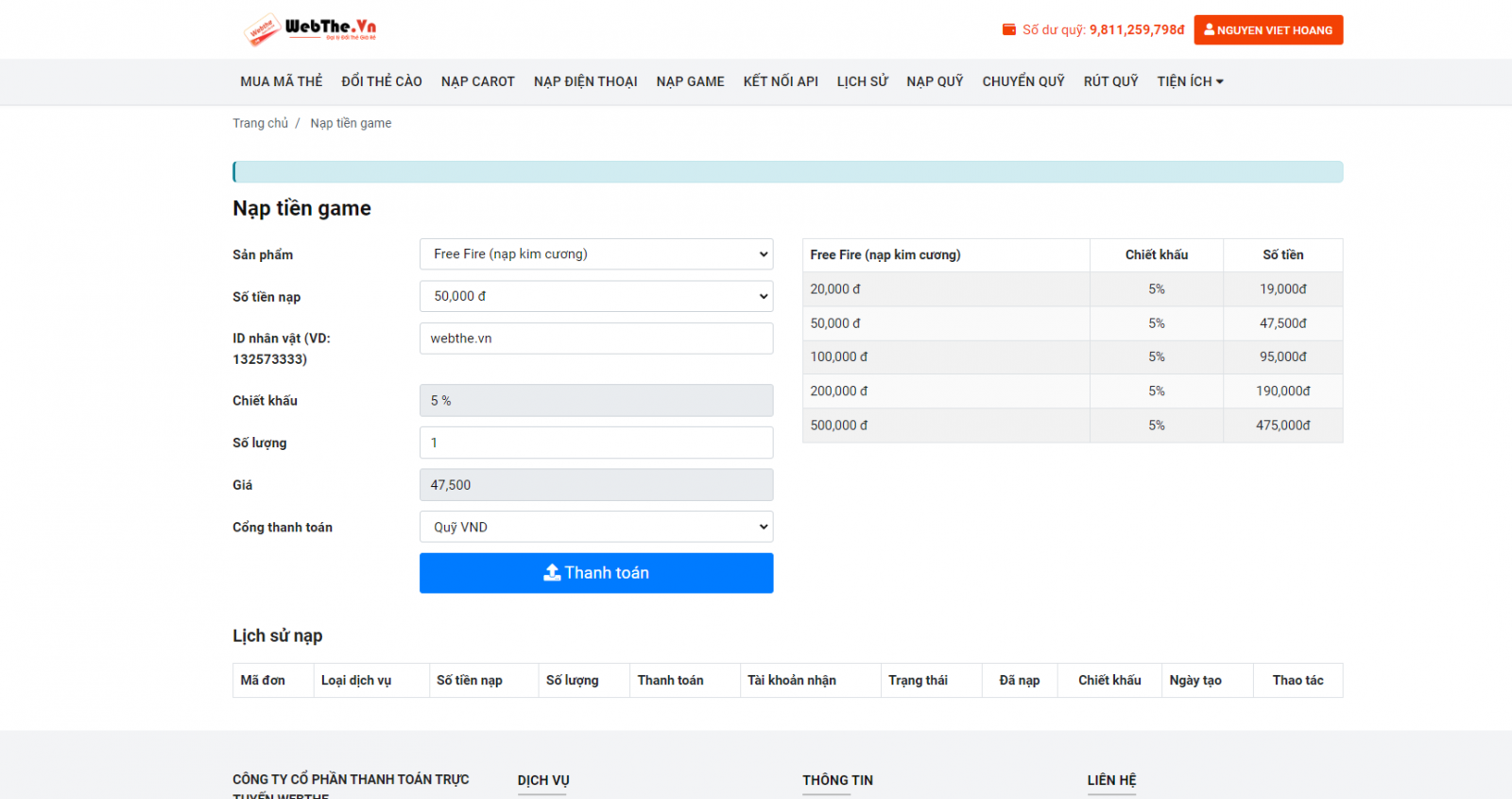Click the DỊCH VỤ footer heading
1512x799 pixels.
pyautogui.click(x=543, y=780)
